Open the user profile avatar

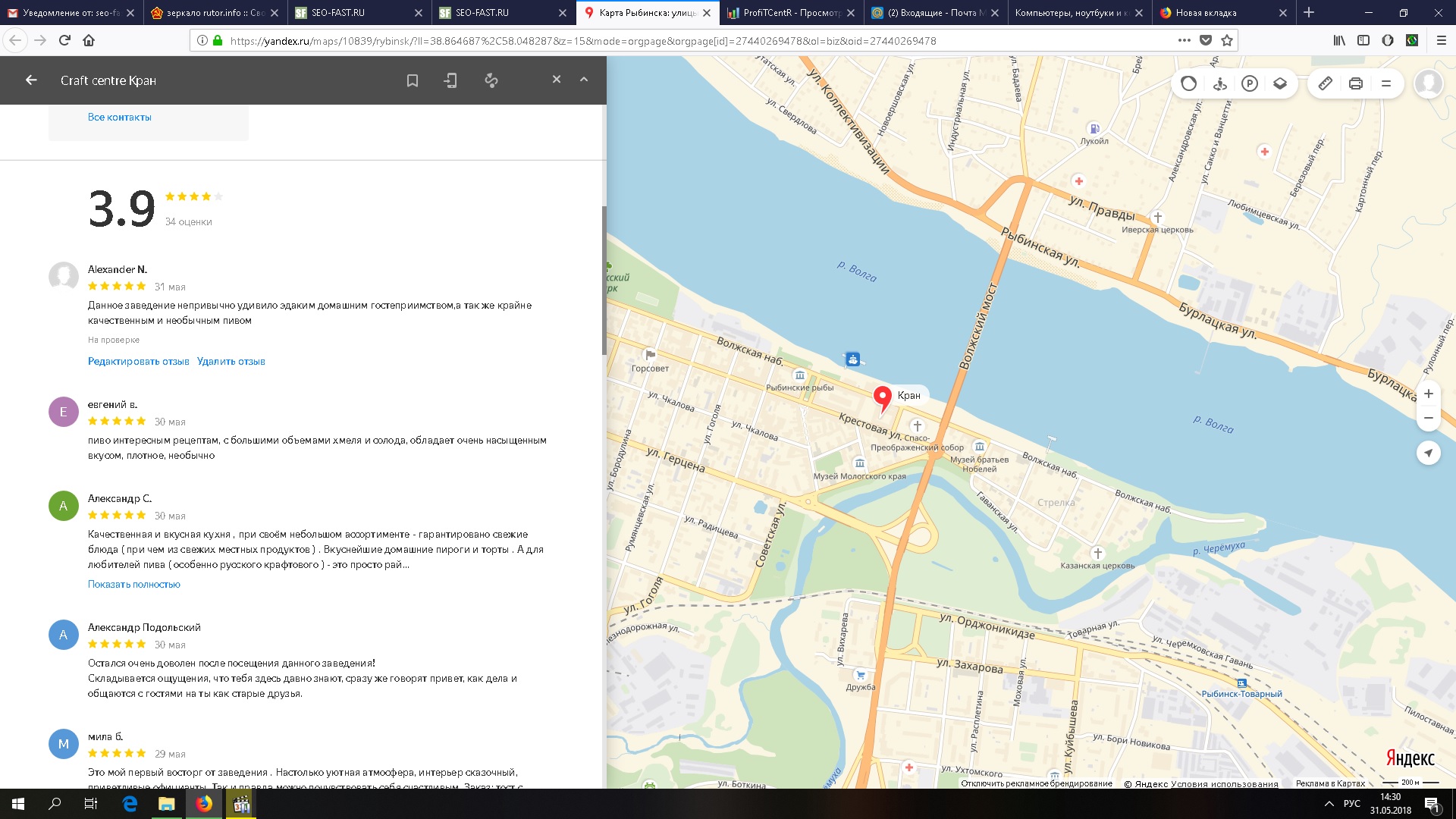[x=1429, y=84]
